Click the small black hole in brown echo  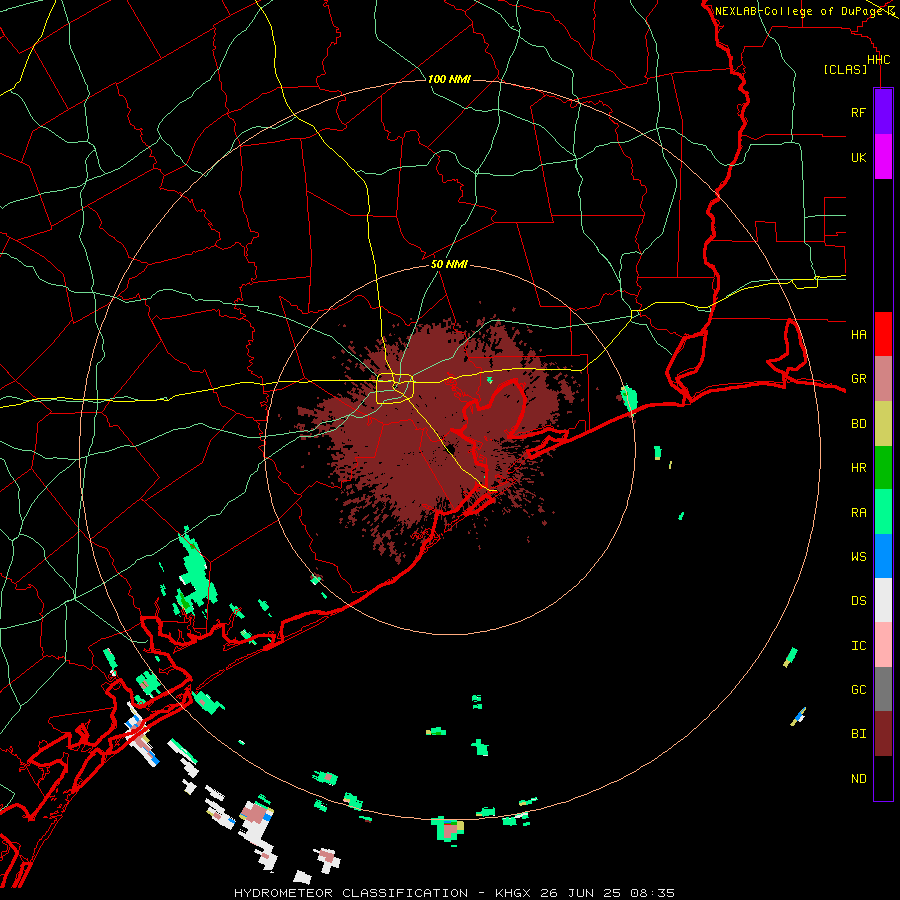point(451,449)
